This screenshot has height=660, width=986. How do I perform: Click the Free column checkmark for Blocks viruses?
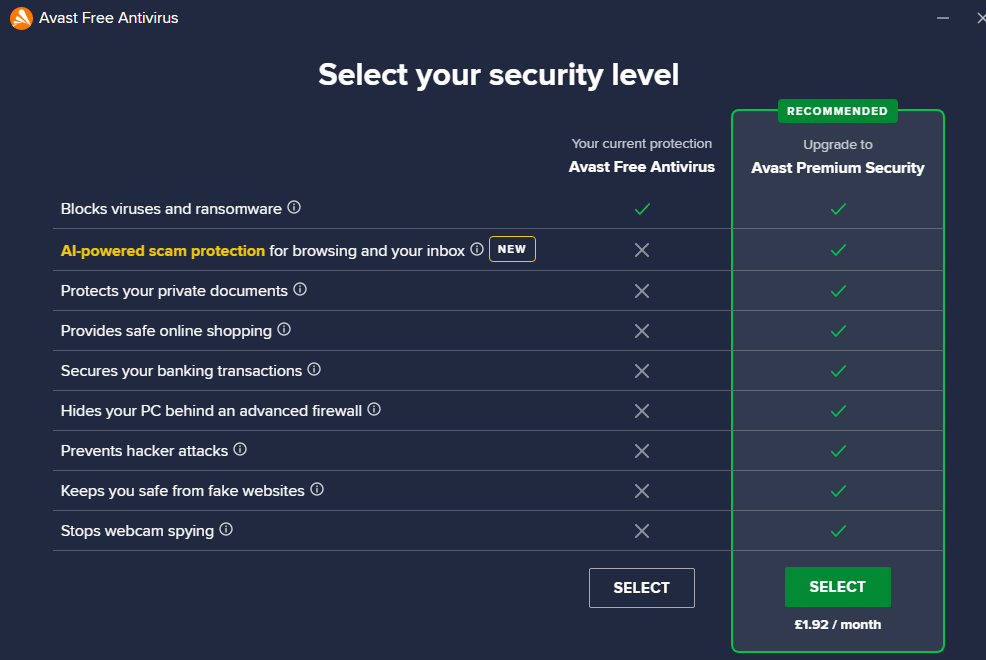click(642, 209)
